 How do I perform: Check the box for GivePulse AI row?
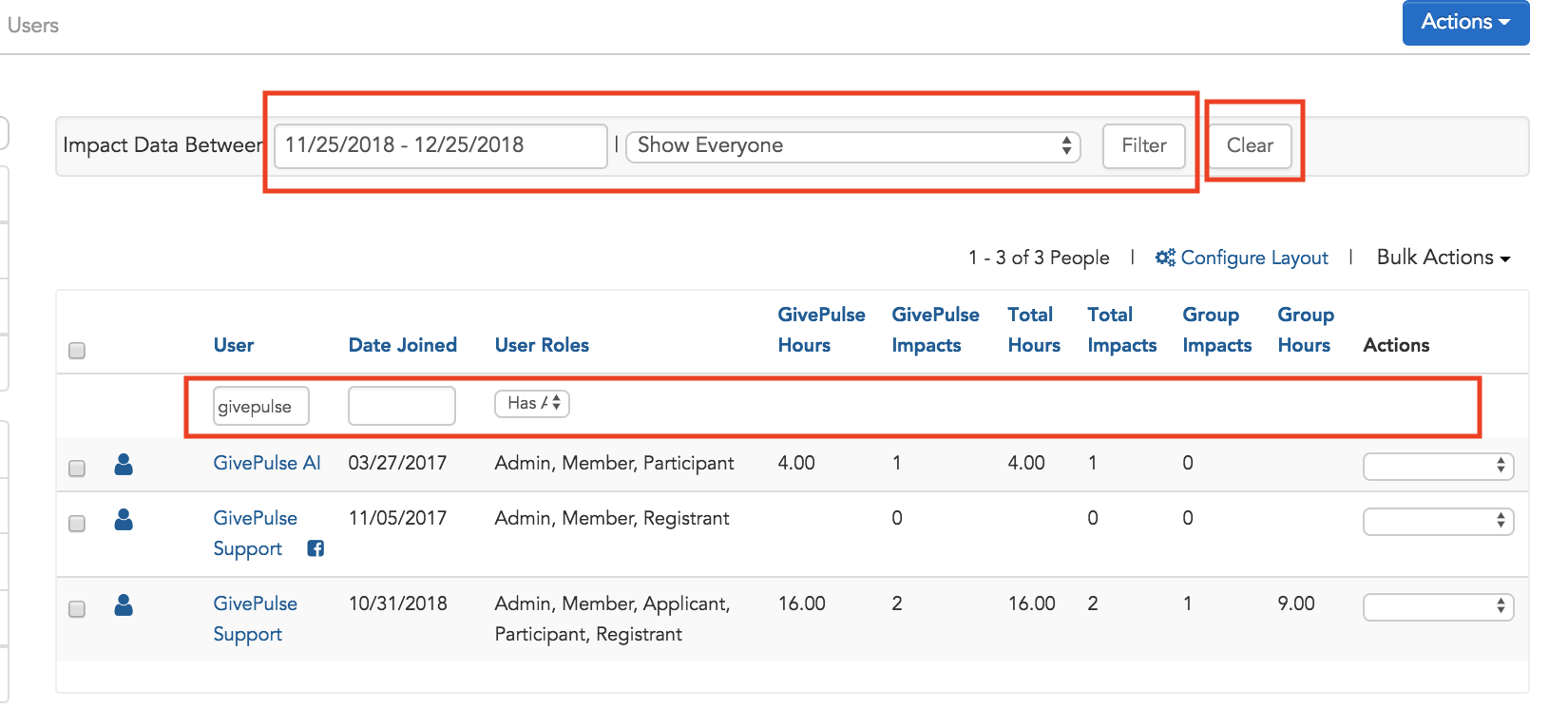(77, 469)
